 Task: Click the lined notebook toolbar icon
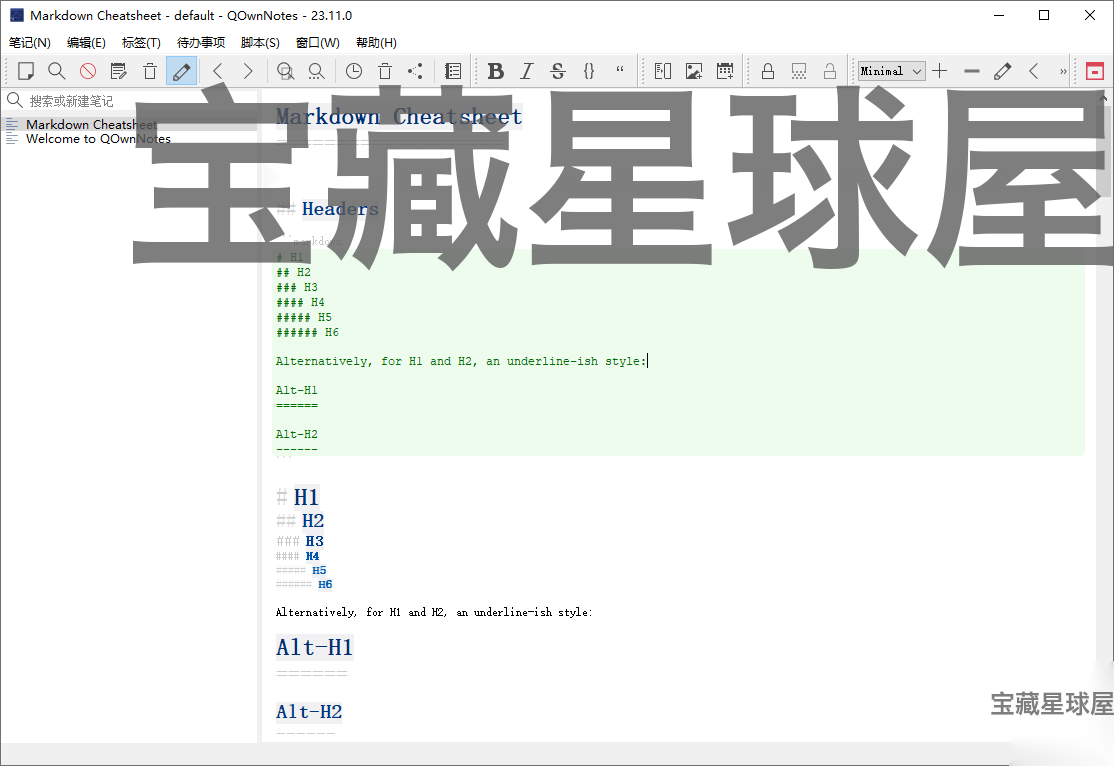click(453, 71)
